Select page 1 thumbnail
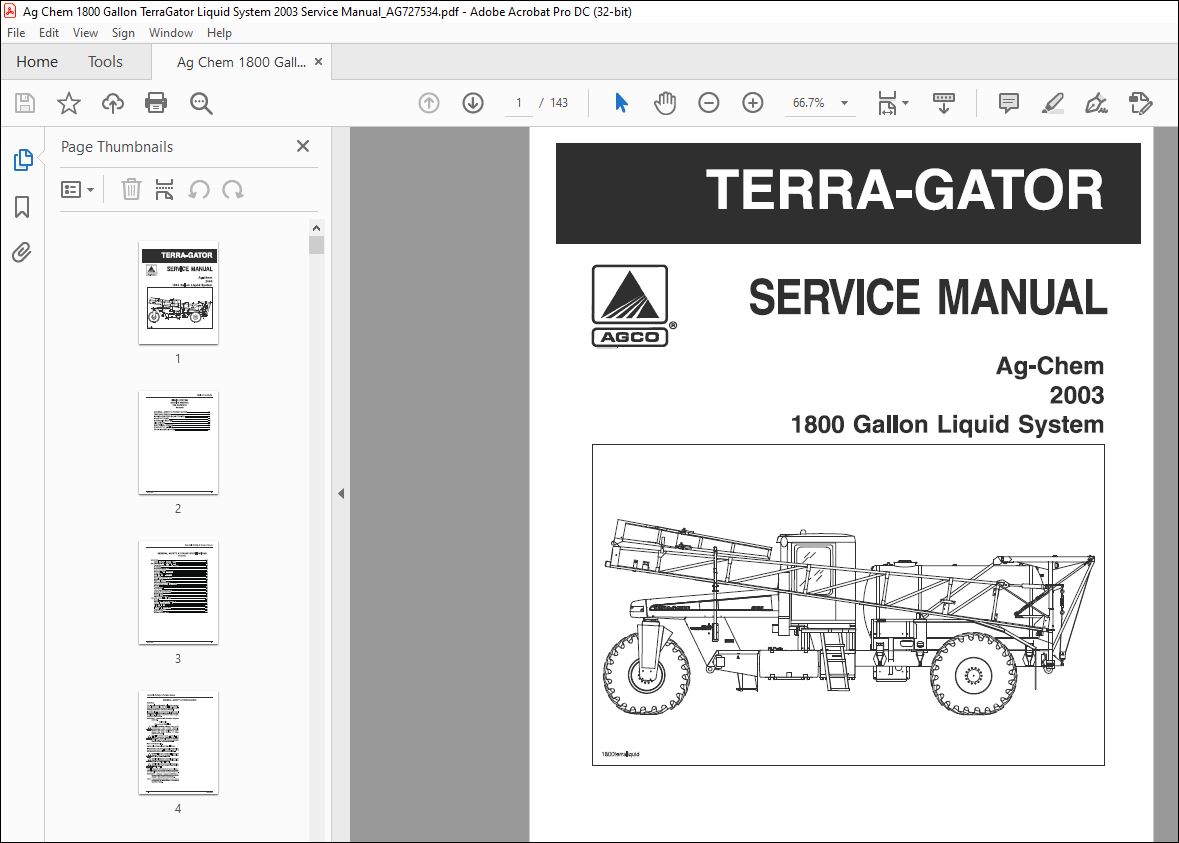The height and width of the screenshot is (843, 1179). (x=178, y=293)
